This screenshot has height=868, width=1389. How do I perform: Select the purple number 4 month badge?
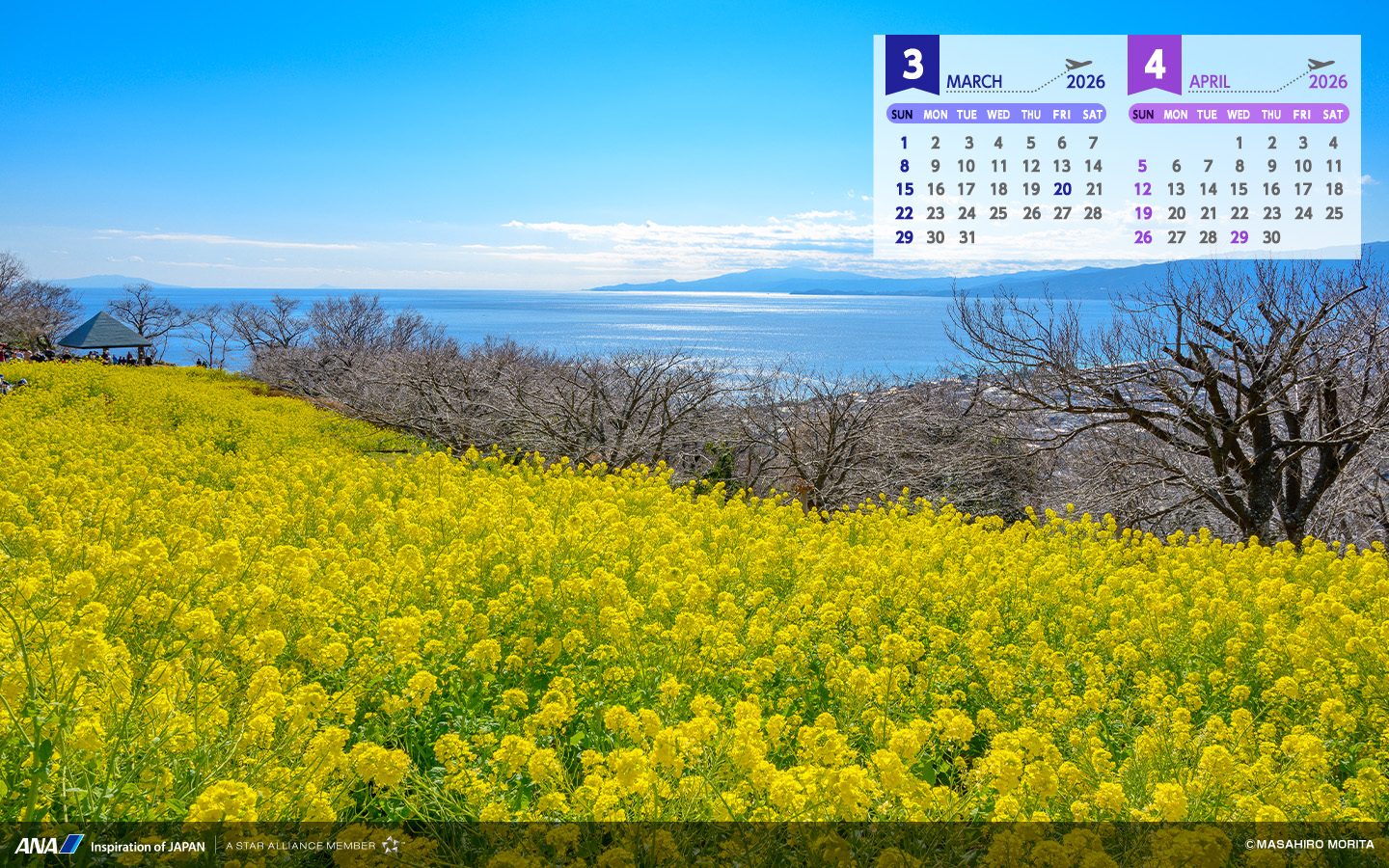click(x=1154, y=65)
